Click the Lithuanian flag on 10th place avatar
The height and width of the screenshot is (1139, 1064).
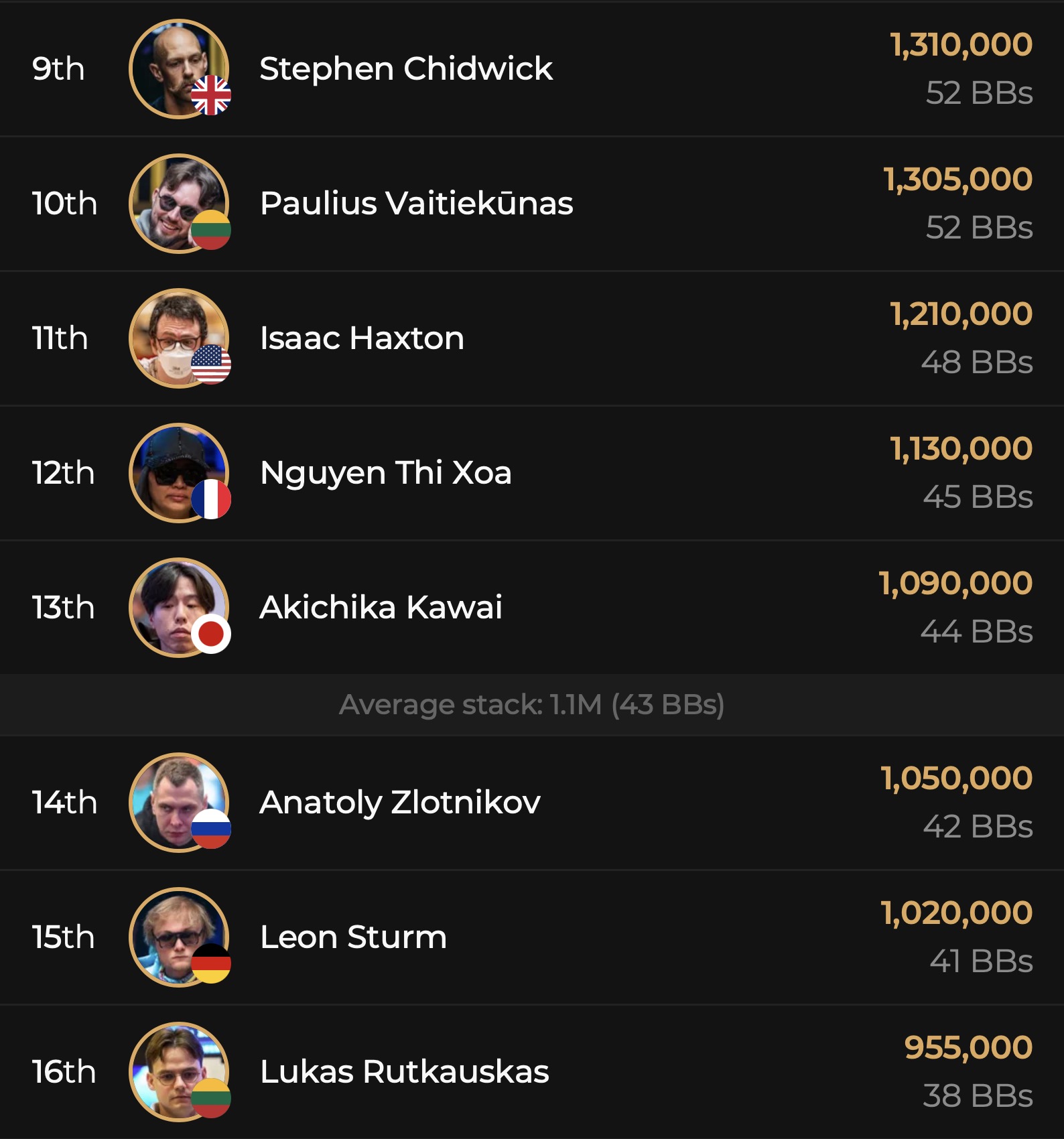click(211, 230)
